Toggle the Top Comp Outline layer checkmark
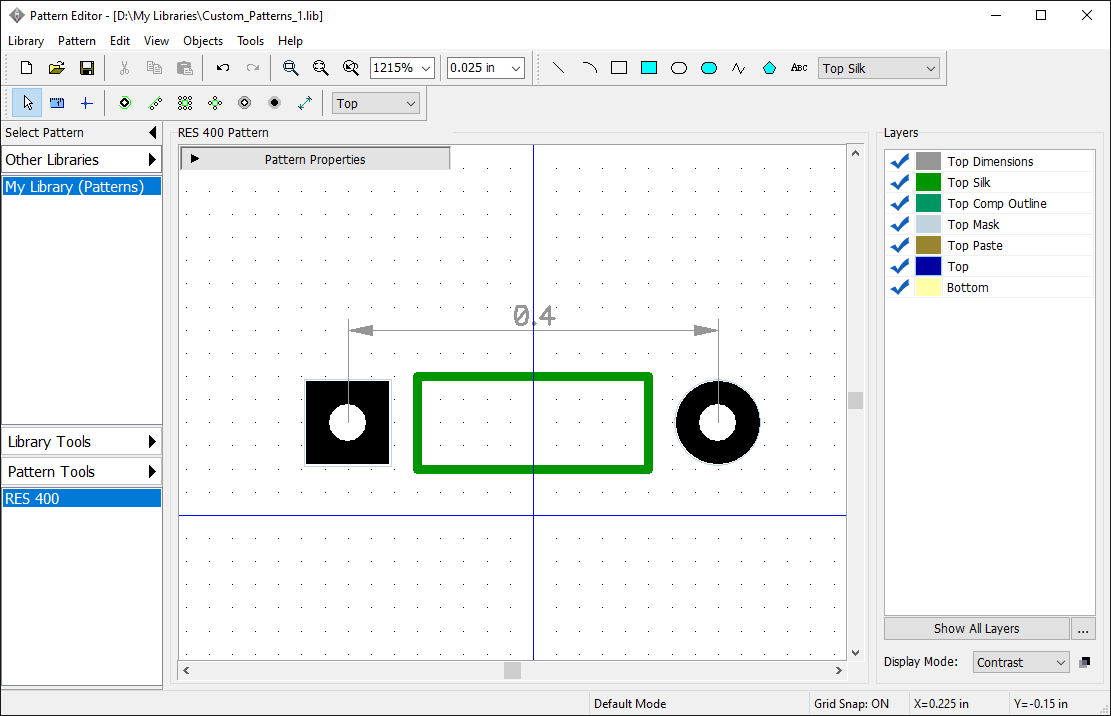The width and height of the screenshot is (1111, 716). 900,204
